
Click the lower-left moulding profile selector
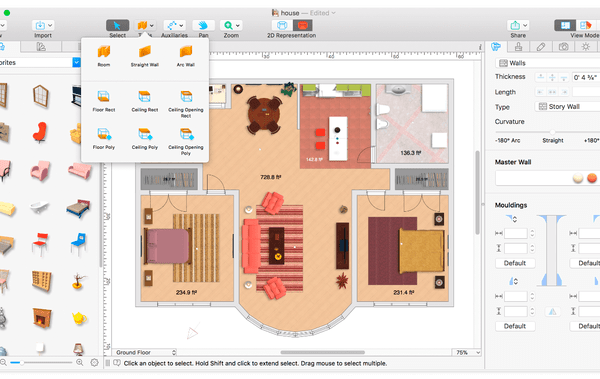pyautogui.click(x=513, y=281)
